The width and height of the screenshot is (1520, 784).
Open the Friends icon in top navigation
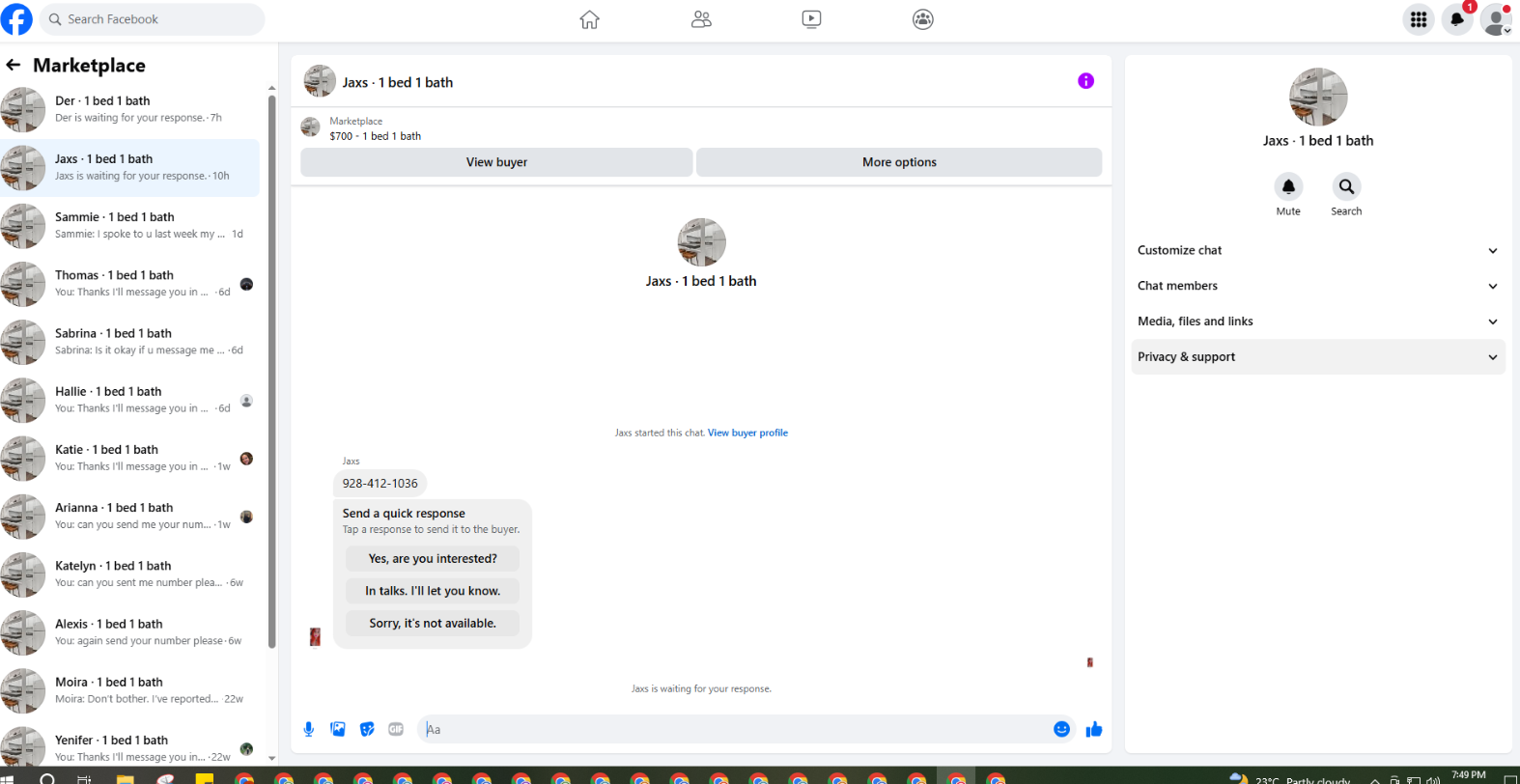click(701, 19)
